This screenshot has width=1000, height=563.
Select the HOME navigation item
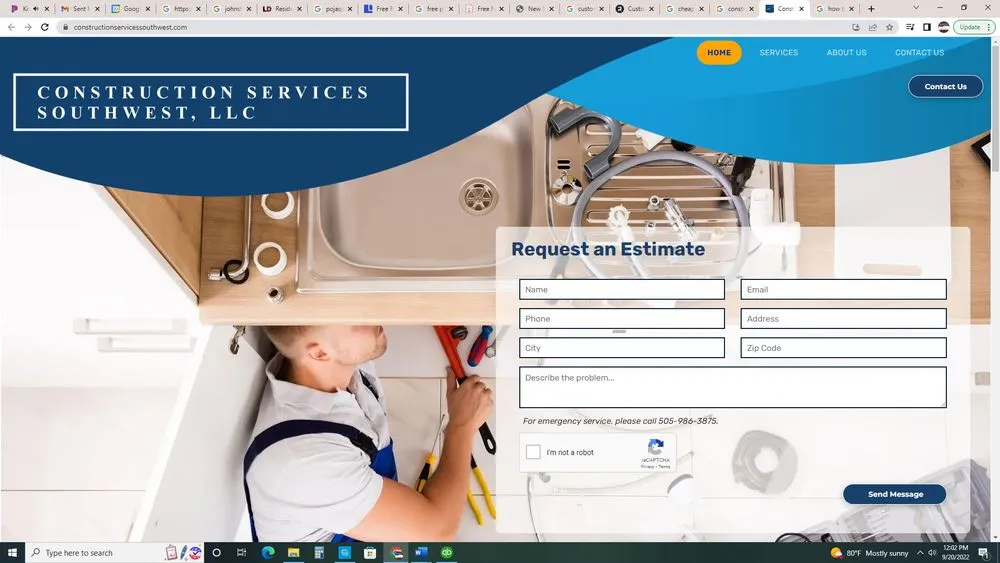tap(719, 52)
